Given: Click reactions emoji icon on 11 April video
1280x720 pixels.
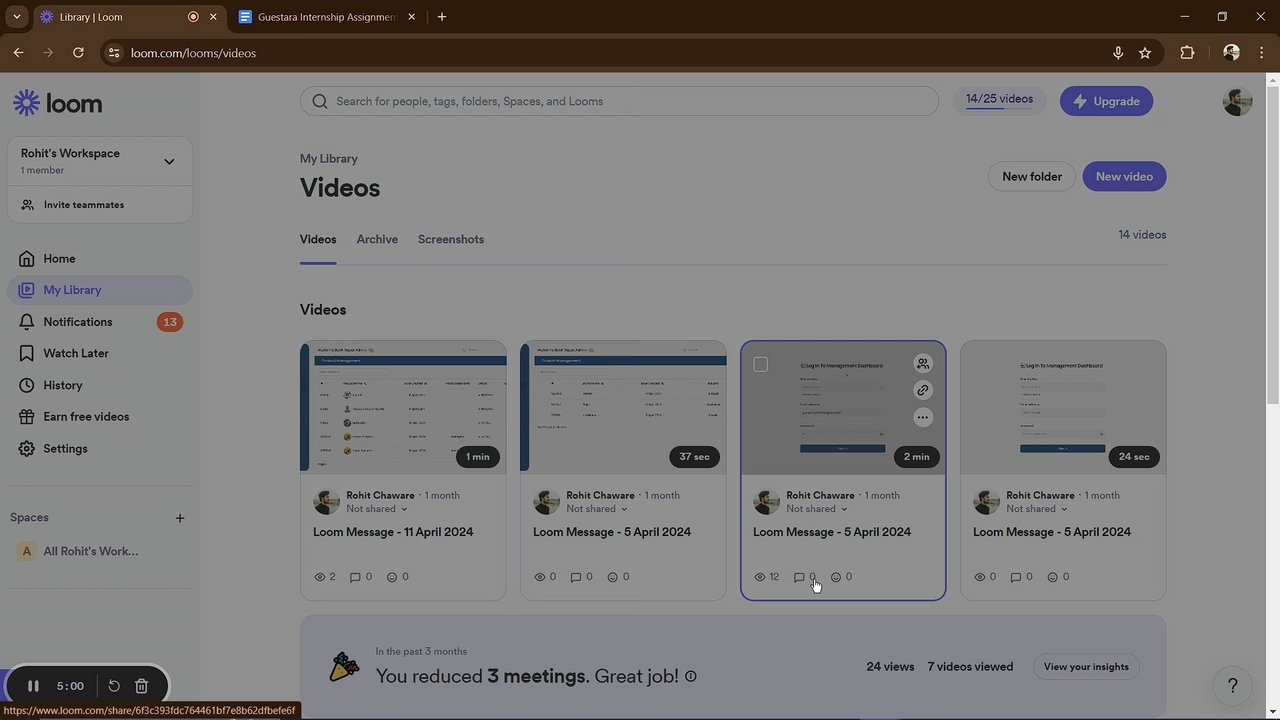Looking at the screenshot, I should click(x=392, y=577).
